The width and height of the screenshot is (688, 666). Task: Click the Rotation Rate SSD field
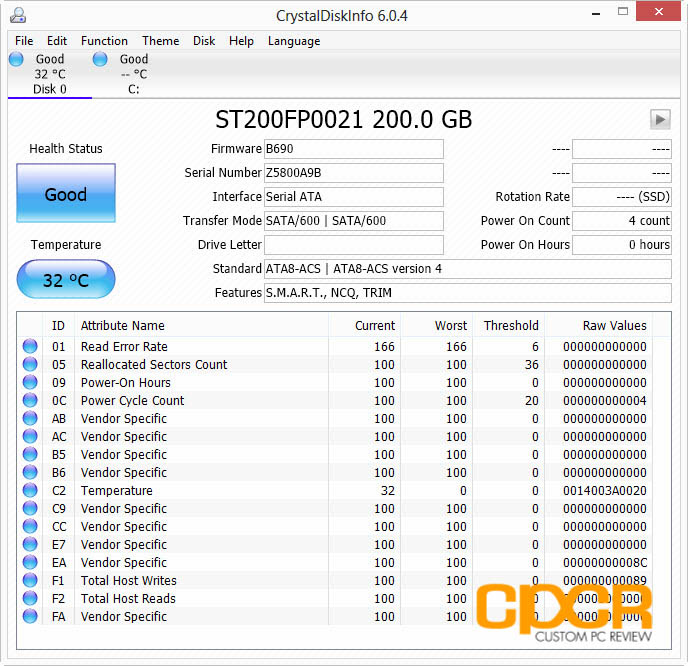622,197
